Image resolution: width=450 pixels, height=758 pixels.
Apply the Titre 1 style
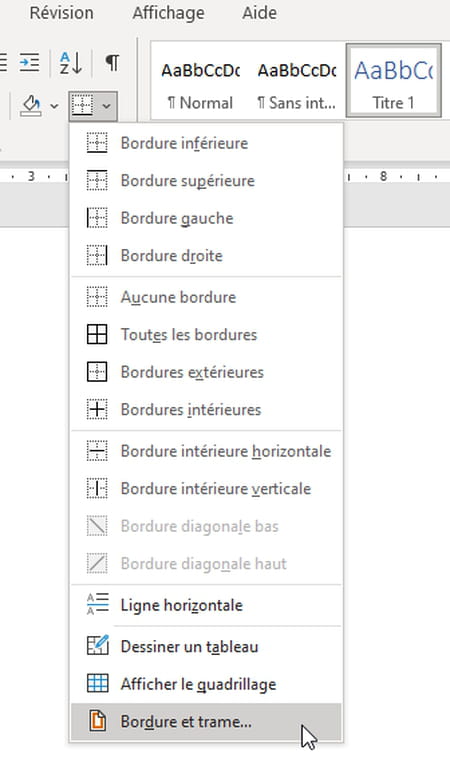tap(393, 81)
